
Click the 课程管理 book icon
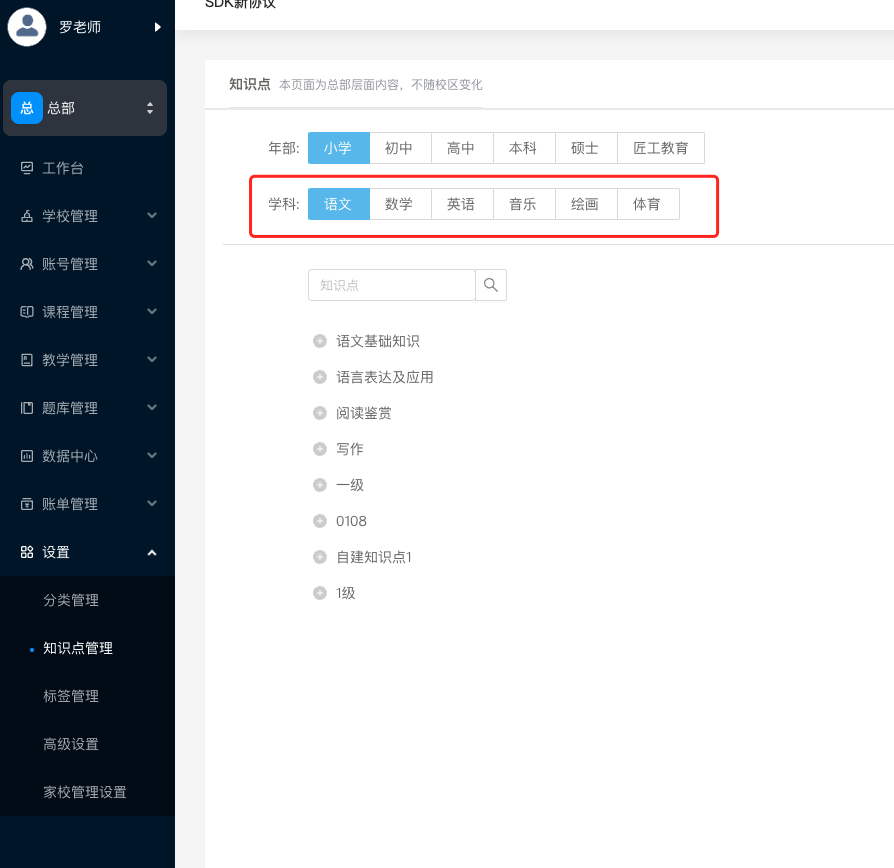(27, 311)
